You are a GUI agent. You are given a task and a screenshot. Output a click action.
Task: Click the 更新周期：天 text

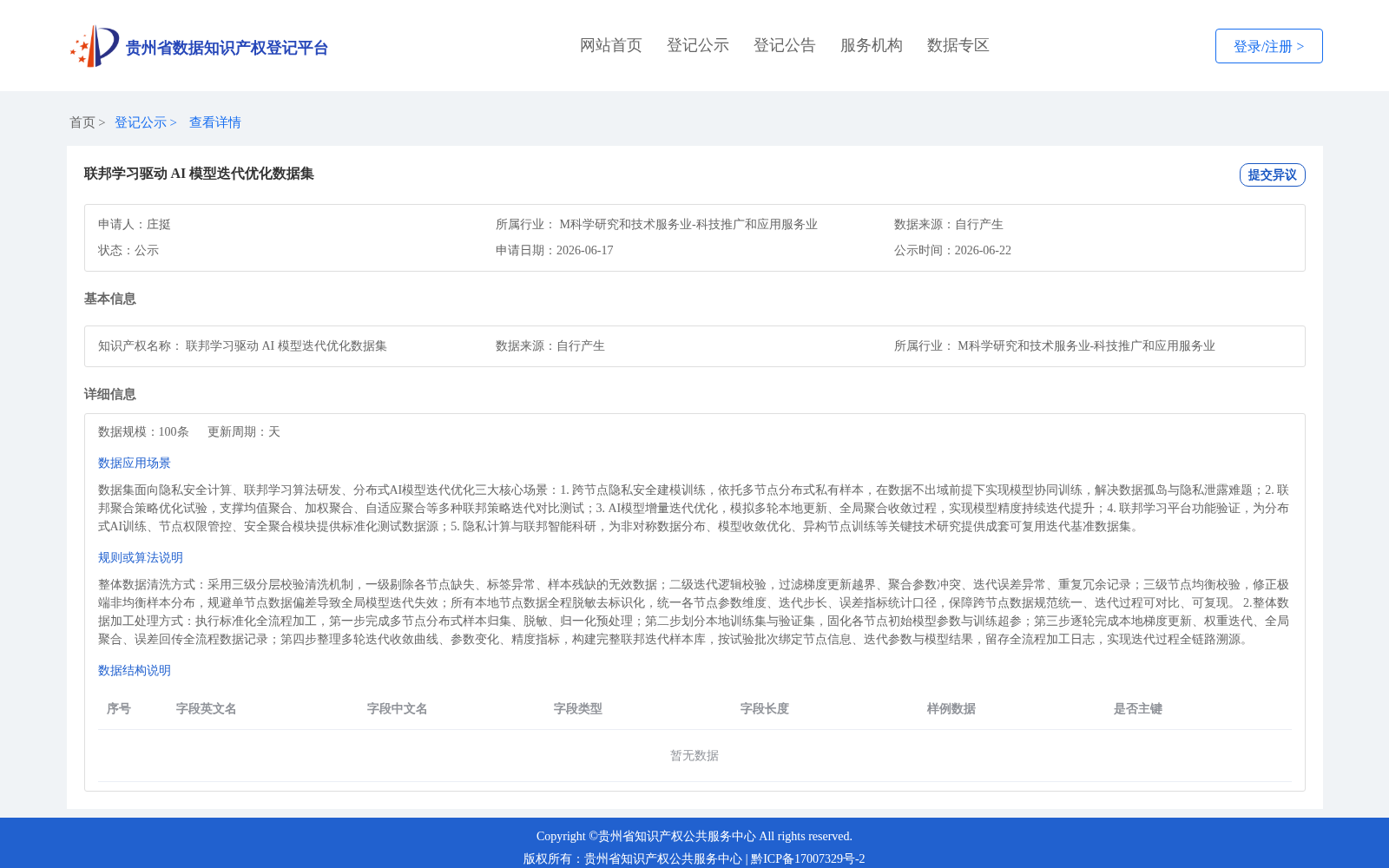pyautogui.click(x=244, y=431)
